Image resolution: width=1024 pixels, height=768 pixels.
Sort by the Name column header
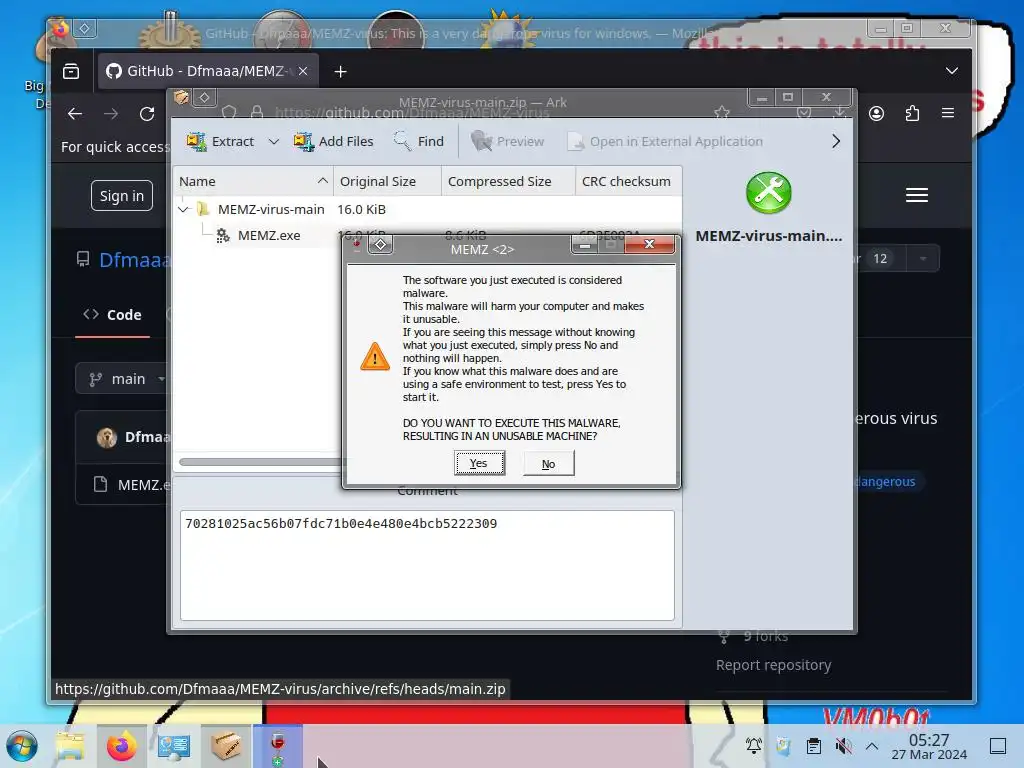click(253, 181)
